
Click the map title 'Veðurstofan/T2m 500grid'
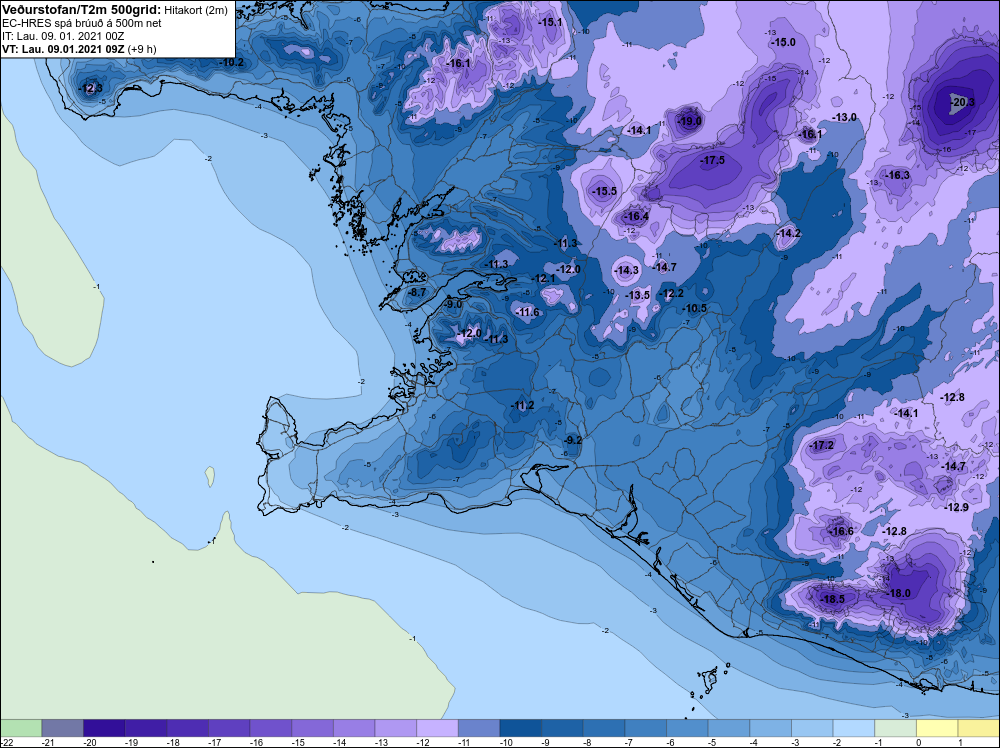click(81, 10)
